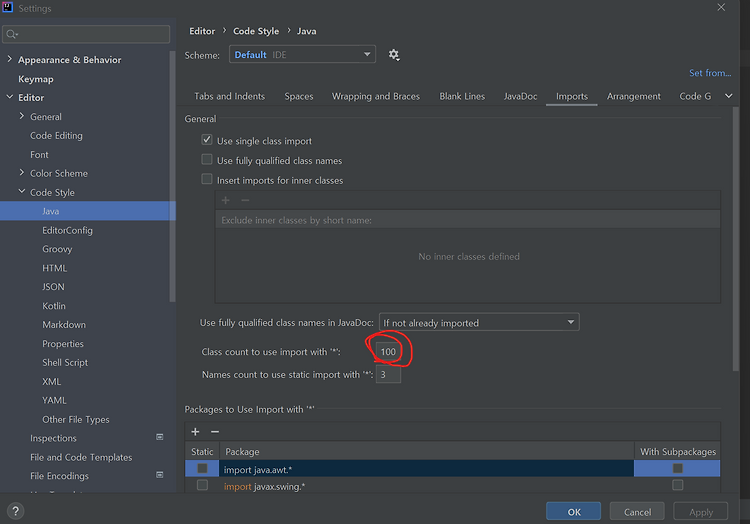The height and width of the screenshot is (524, 750).
Task: Remove selected package with minus icon
Action: [215, 432]
